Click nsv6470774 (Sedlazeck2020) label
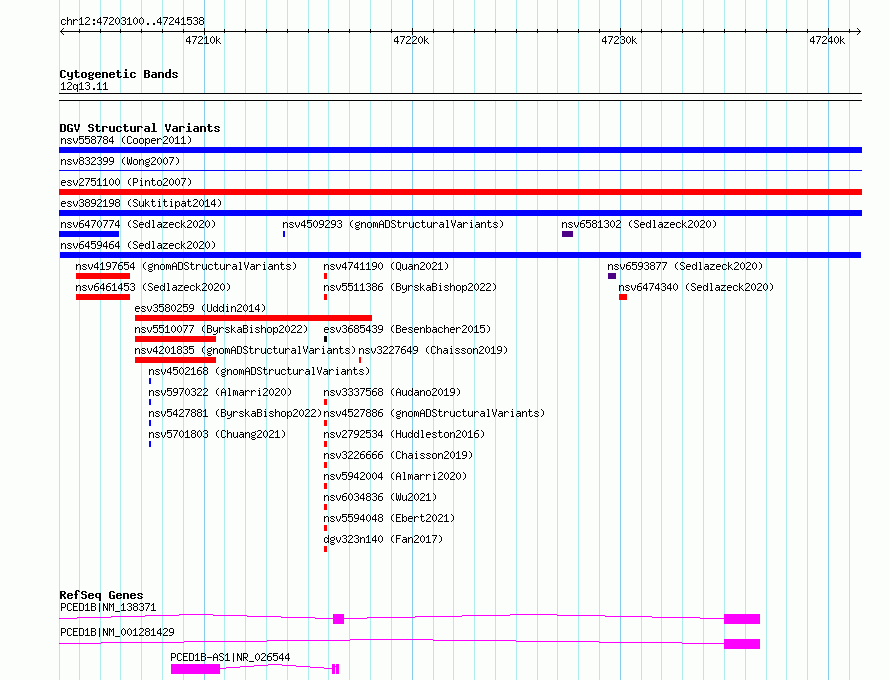 (x=138, y=224)
